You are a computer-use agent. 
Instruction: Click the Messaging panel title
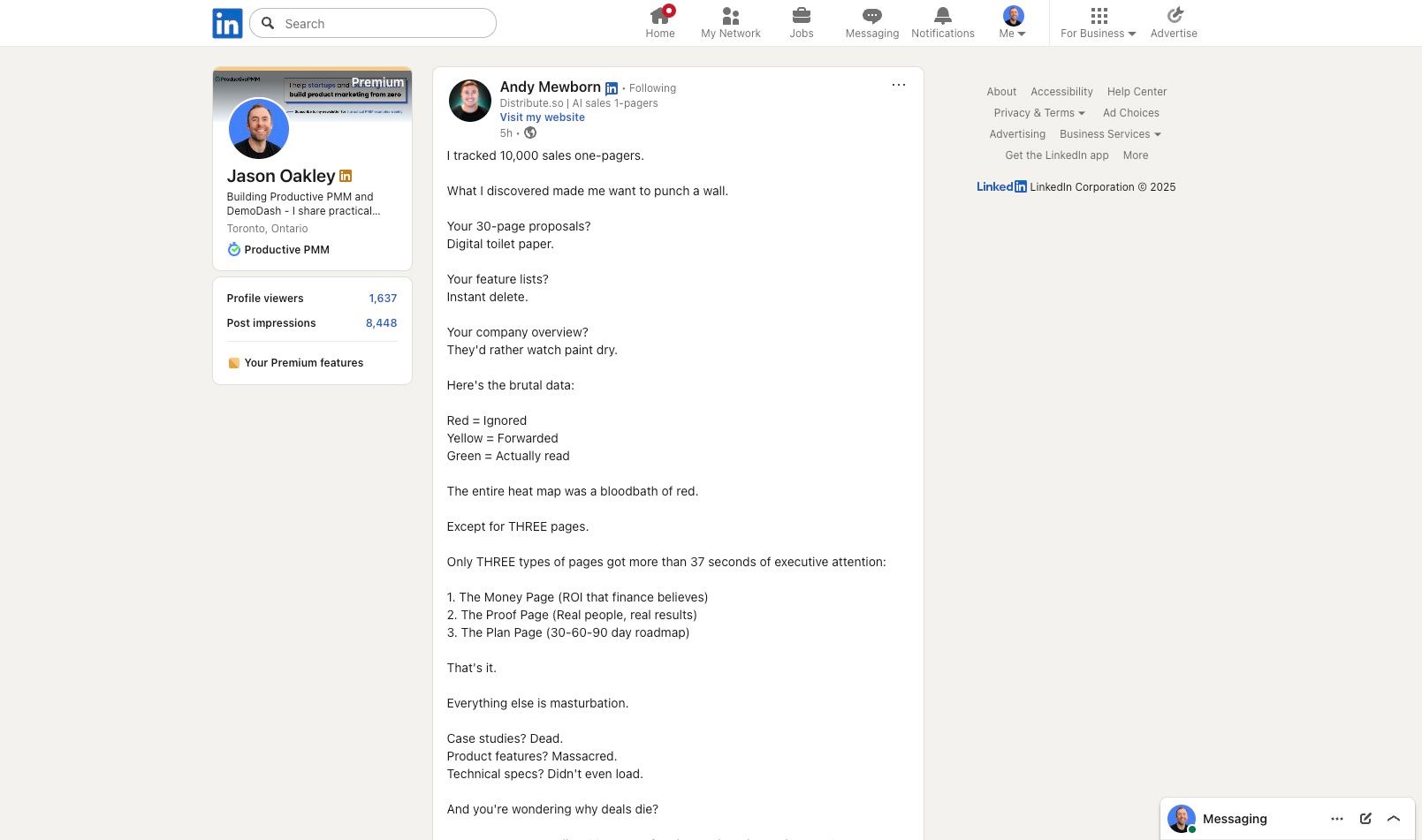tap(1235, 819)
